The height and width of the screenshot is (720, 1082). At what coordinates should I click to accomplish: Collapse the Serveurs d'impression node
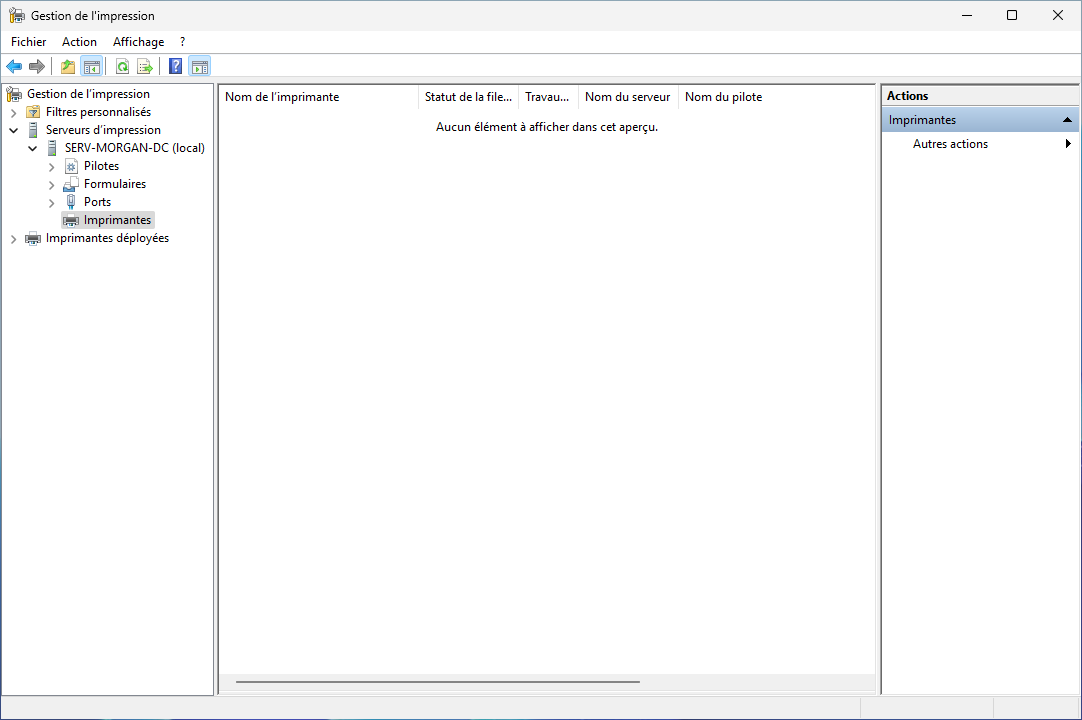pos(14,130)
